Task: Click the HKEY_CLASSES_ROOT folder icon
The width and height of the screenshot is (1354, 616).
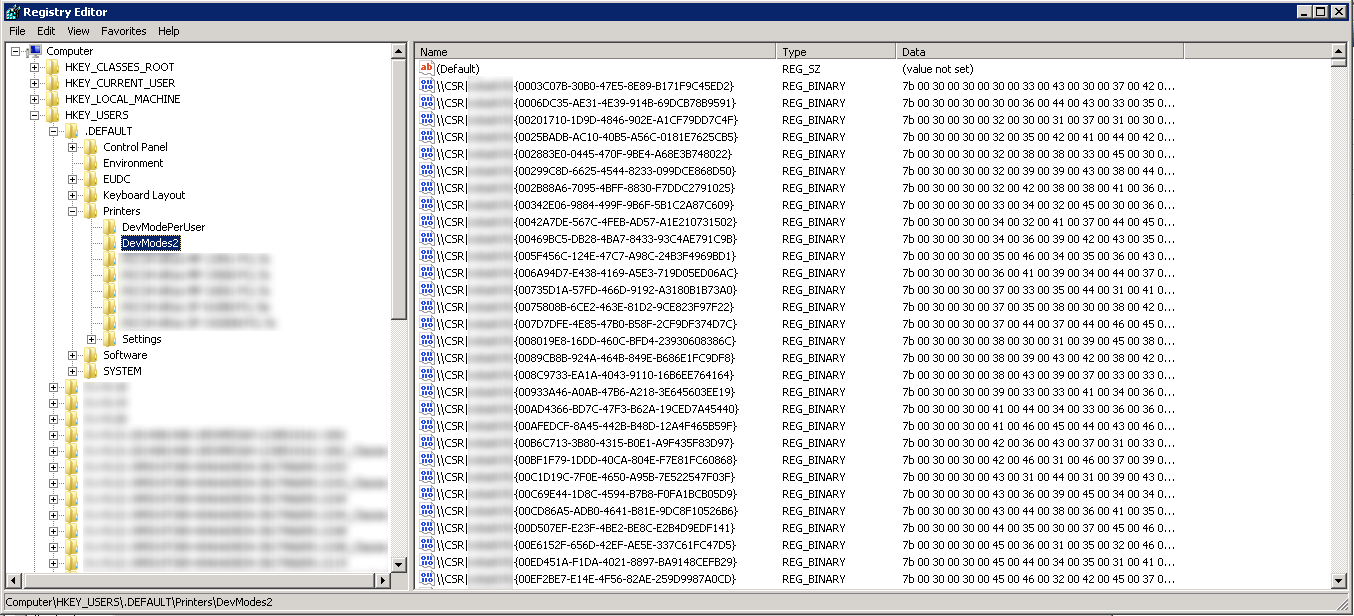Action: (53, 67)
